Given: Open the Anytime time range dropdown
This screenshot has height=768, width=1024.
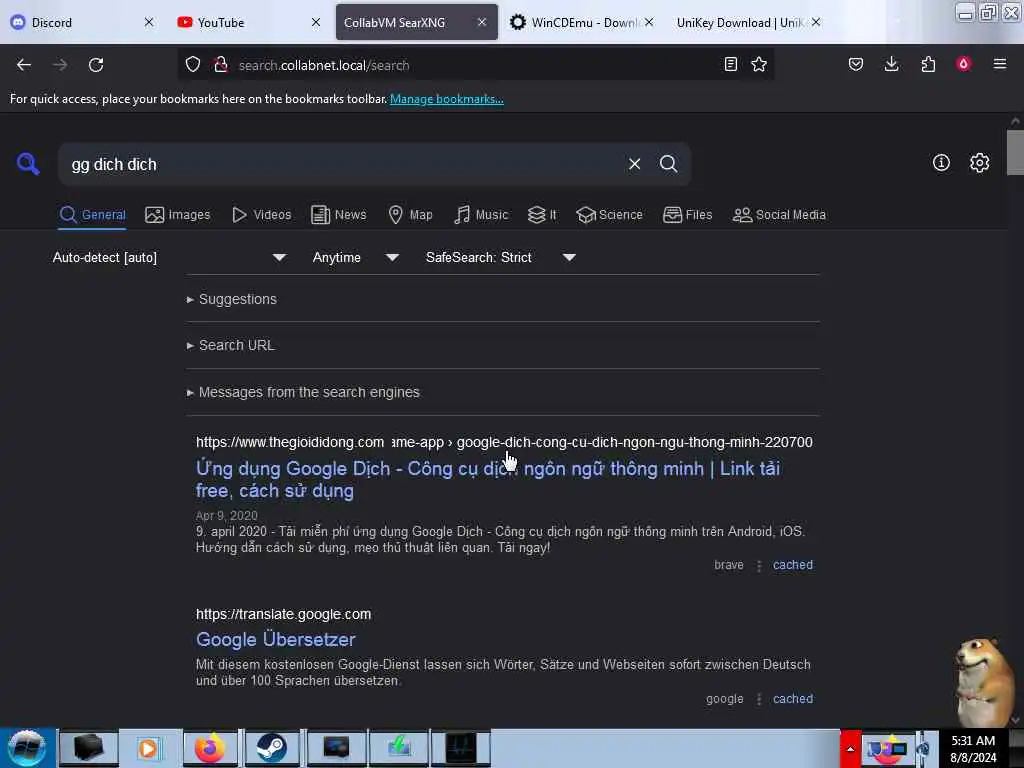Looking at the screenshot, I should point(355,257).
